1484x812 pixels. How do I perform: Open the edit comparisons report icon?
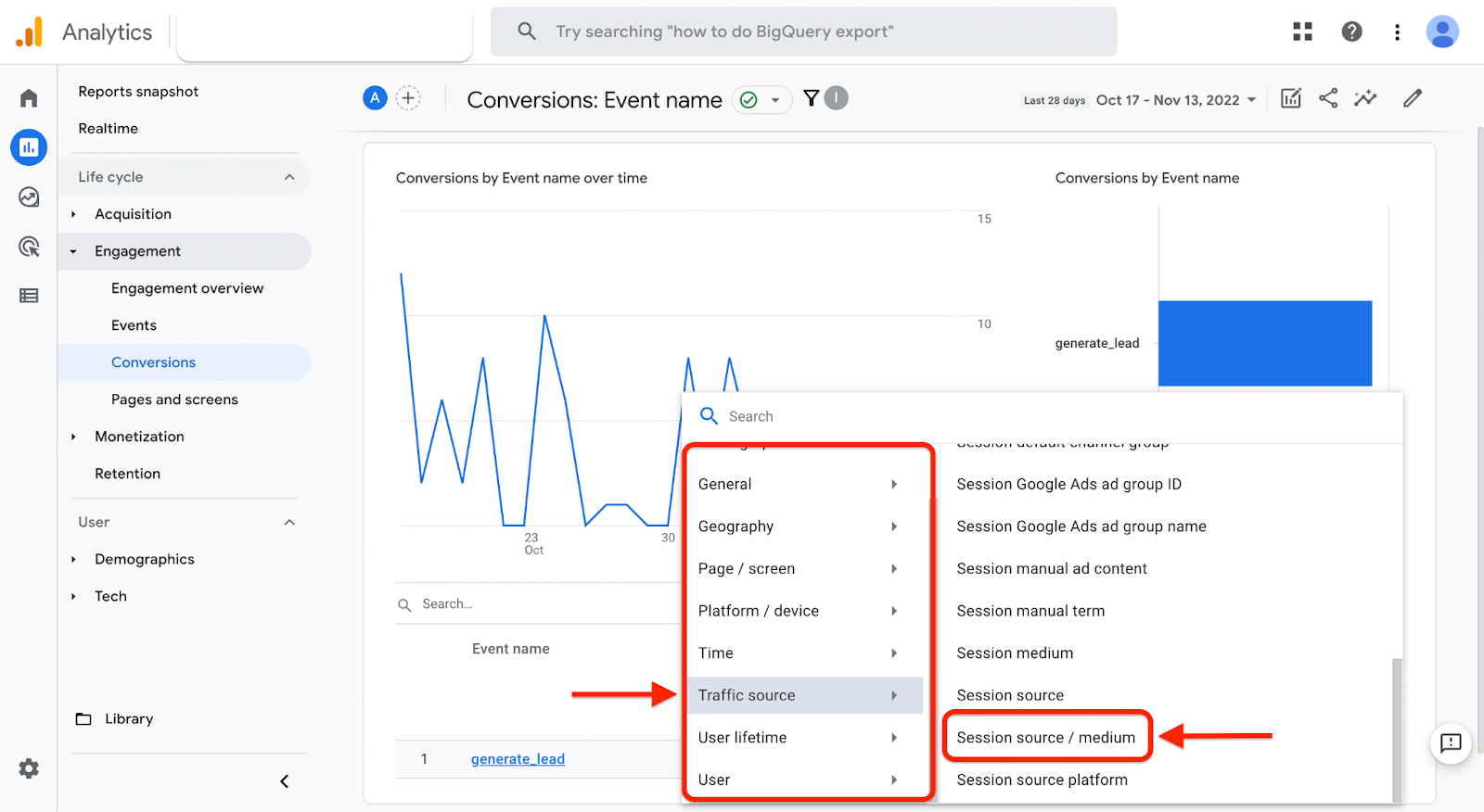coord(1291,98)
